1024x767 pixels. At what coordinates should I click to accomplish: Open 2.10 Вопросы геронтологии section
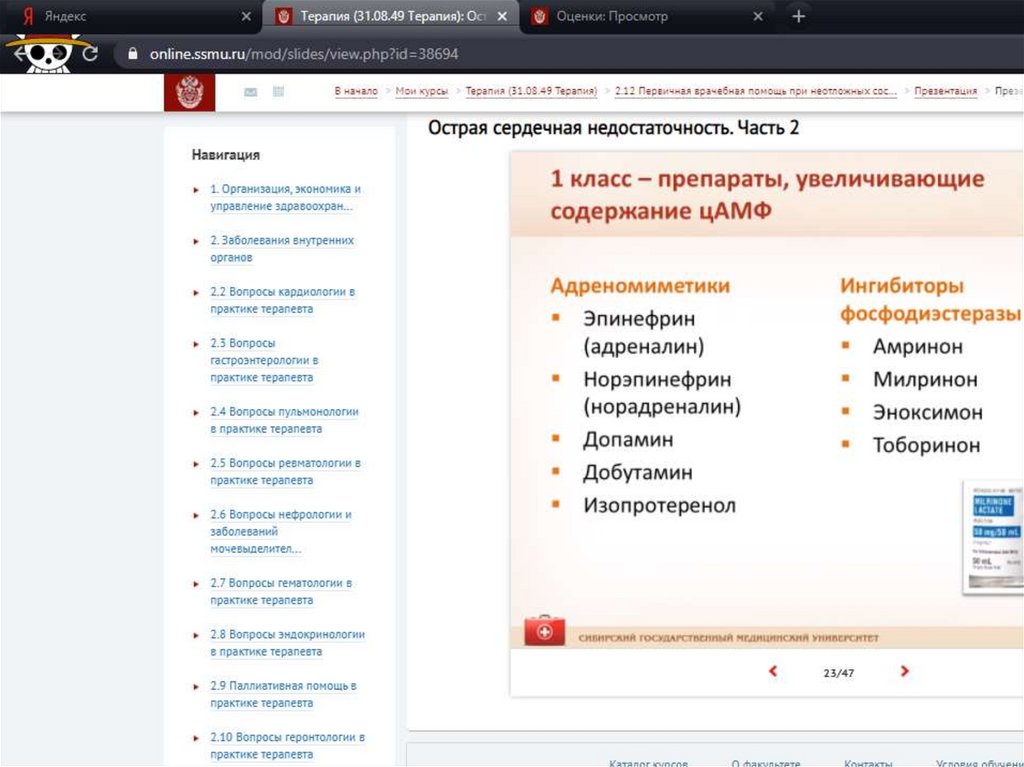click(x=287, y=745)
